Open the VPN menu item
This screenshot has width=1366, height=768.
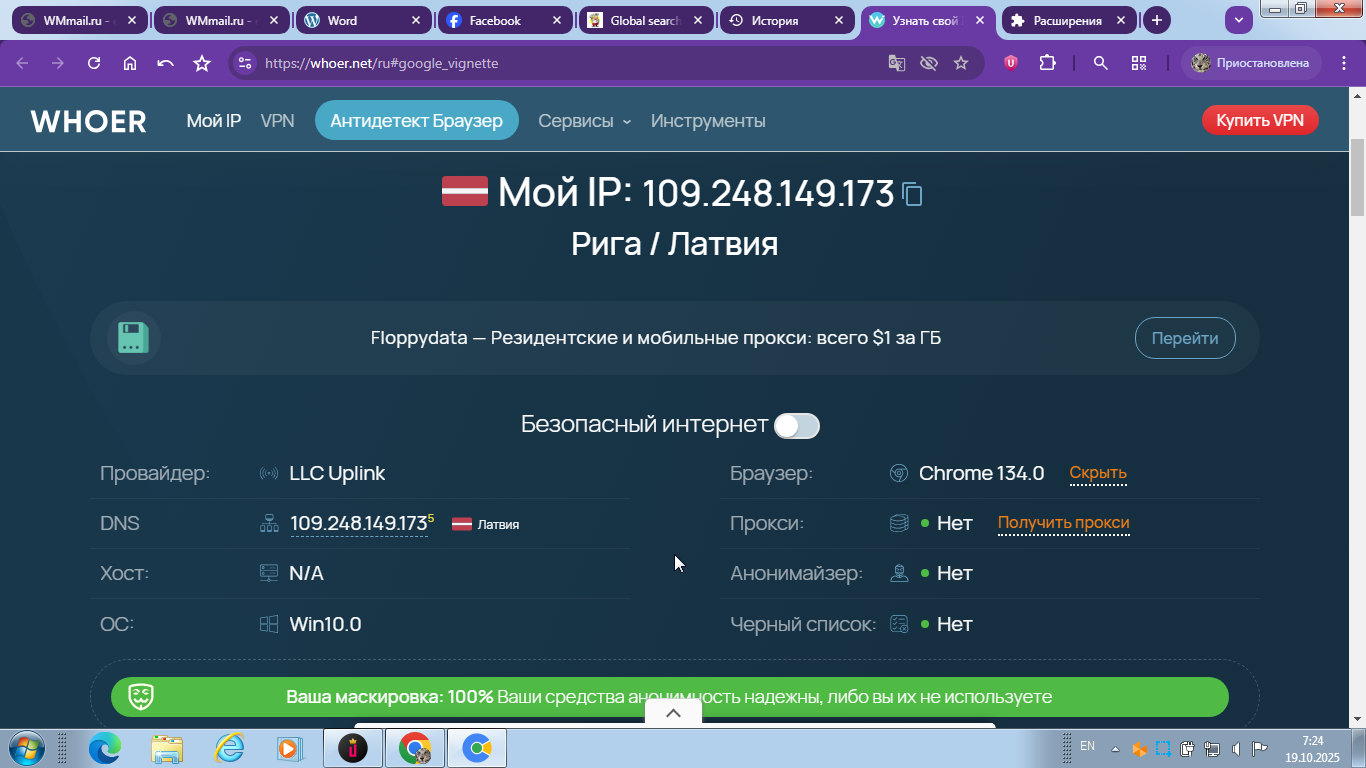(277, 121)
